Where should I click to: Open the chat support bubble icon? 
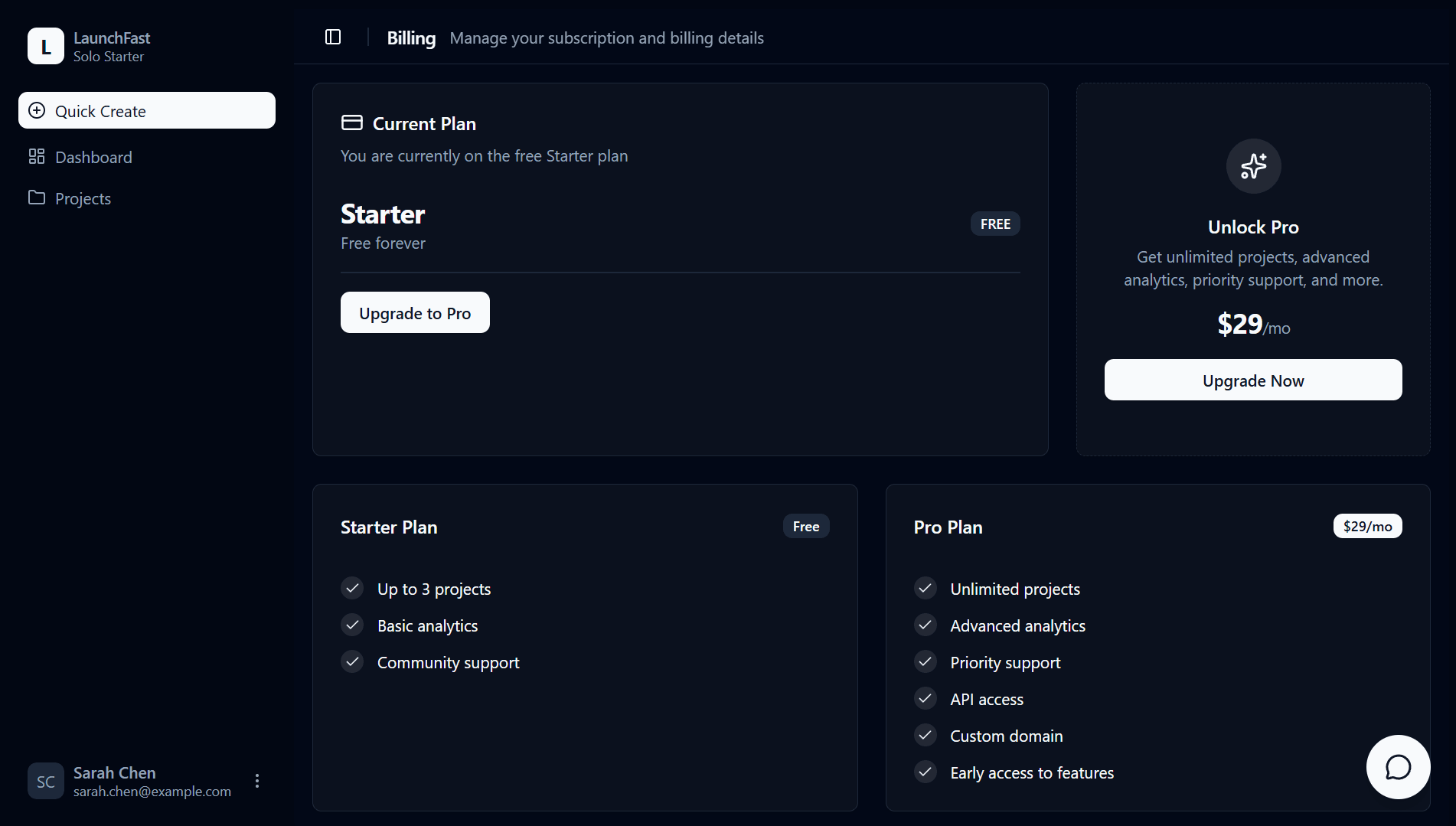1398,767
